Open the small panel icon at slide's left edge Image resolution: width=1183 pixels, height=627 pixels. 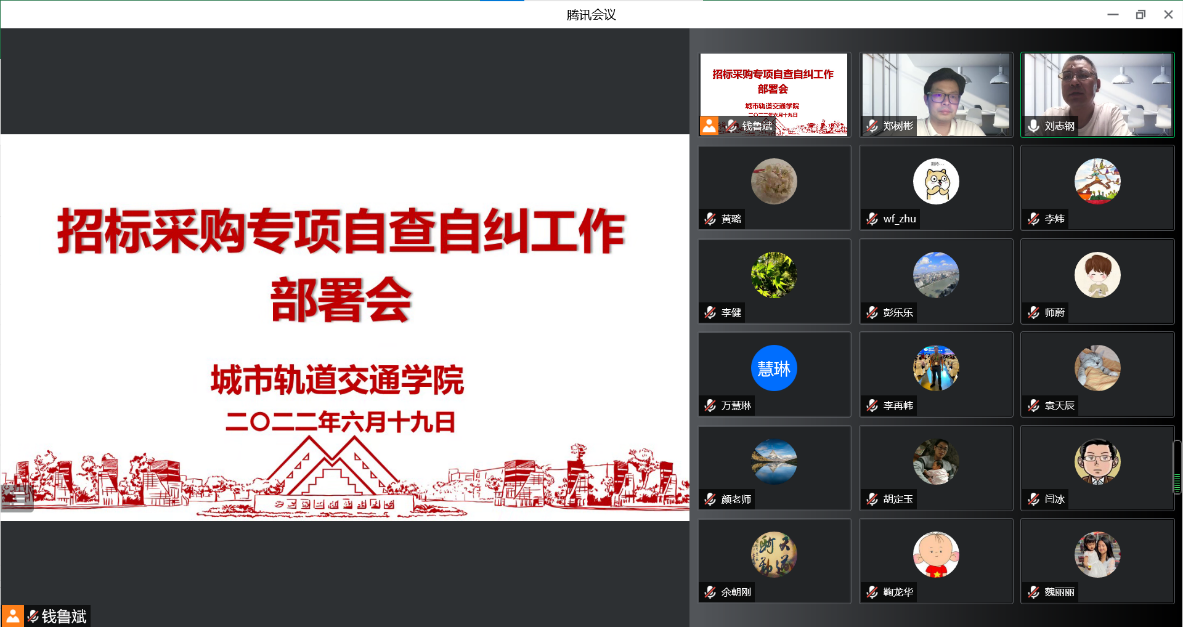tap(17, 496)
